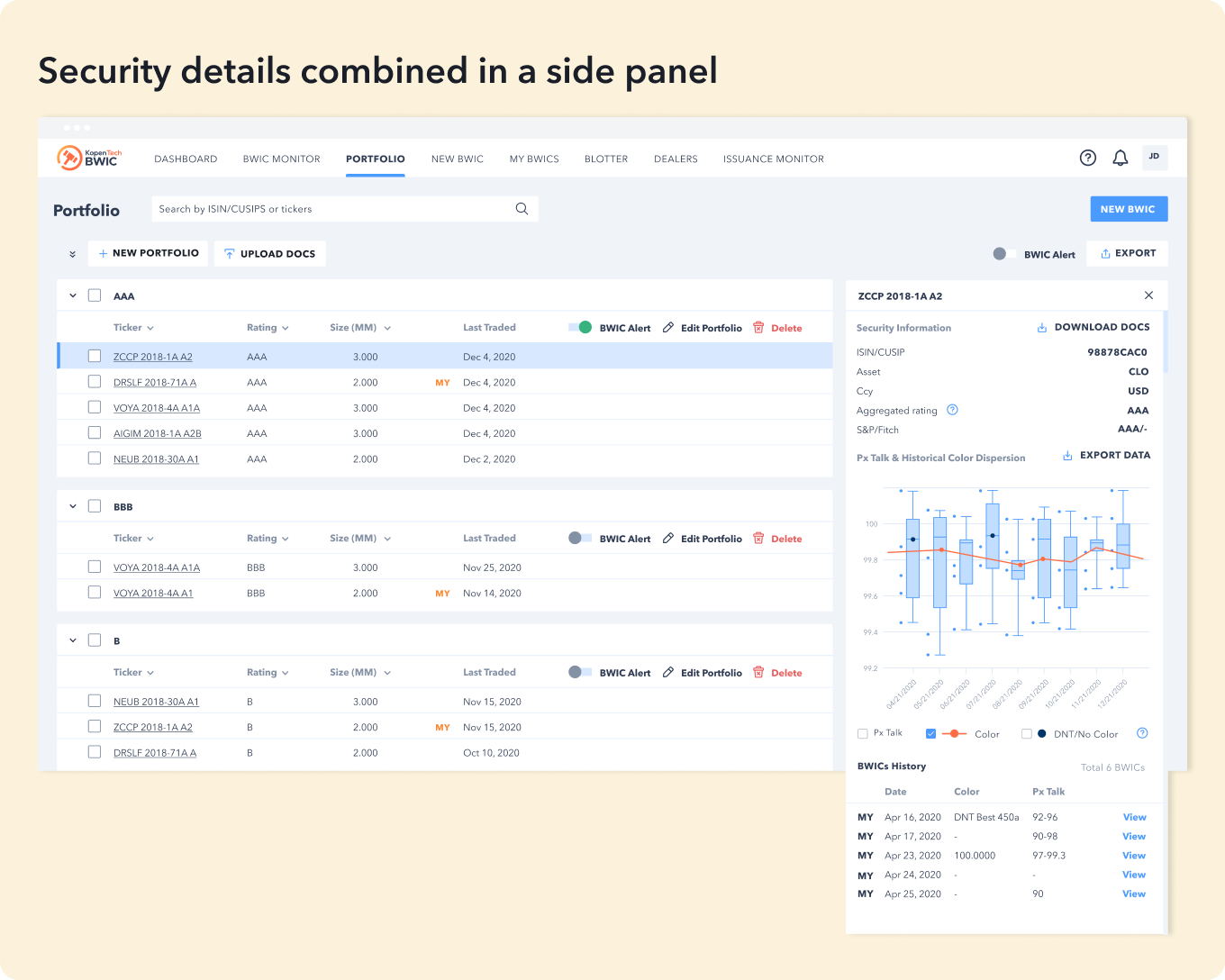The width and height of the screenshot is (1225, 980).
Task: Click the chart legend help icon
Action: [1142, 733]
